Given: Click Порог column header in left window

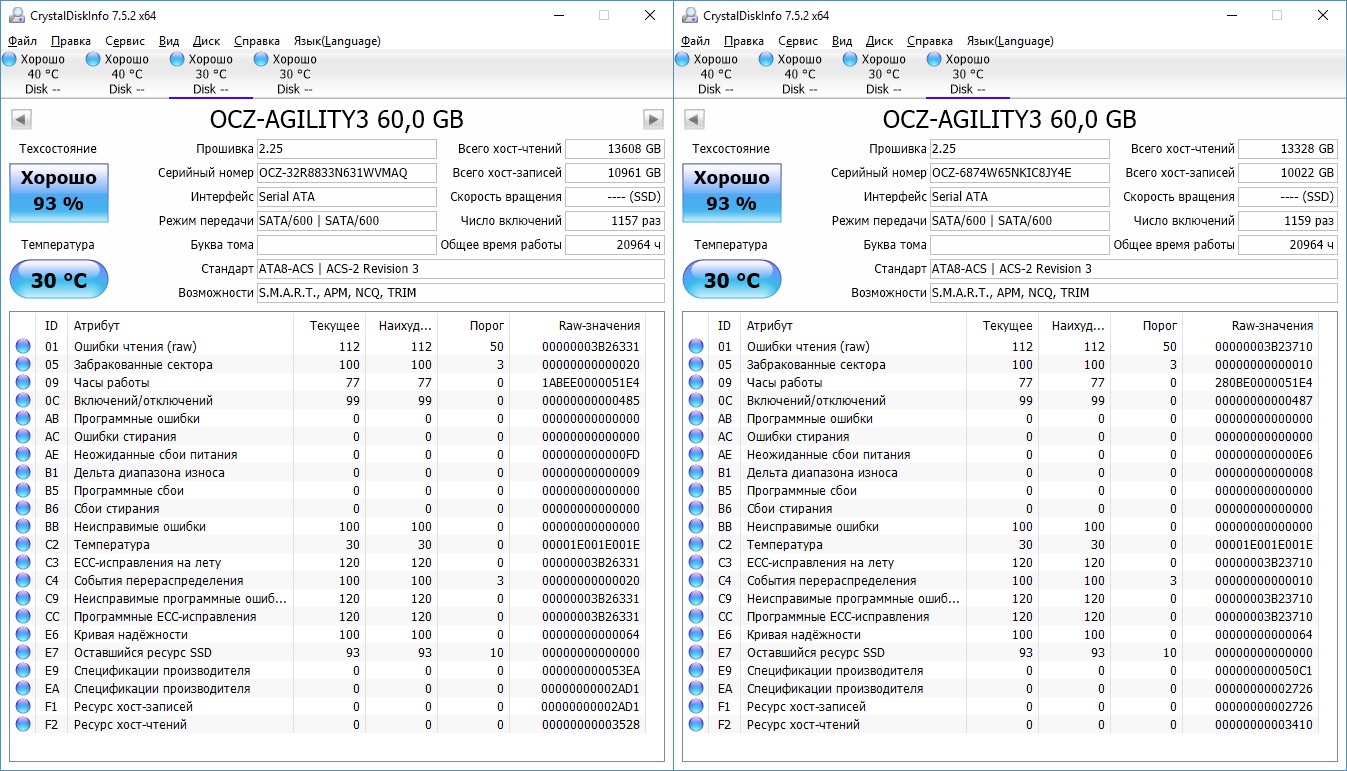Looking at the screenshot, I should coord(474,326).
